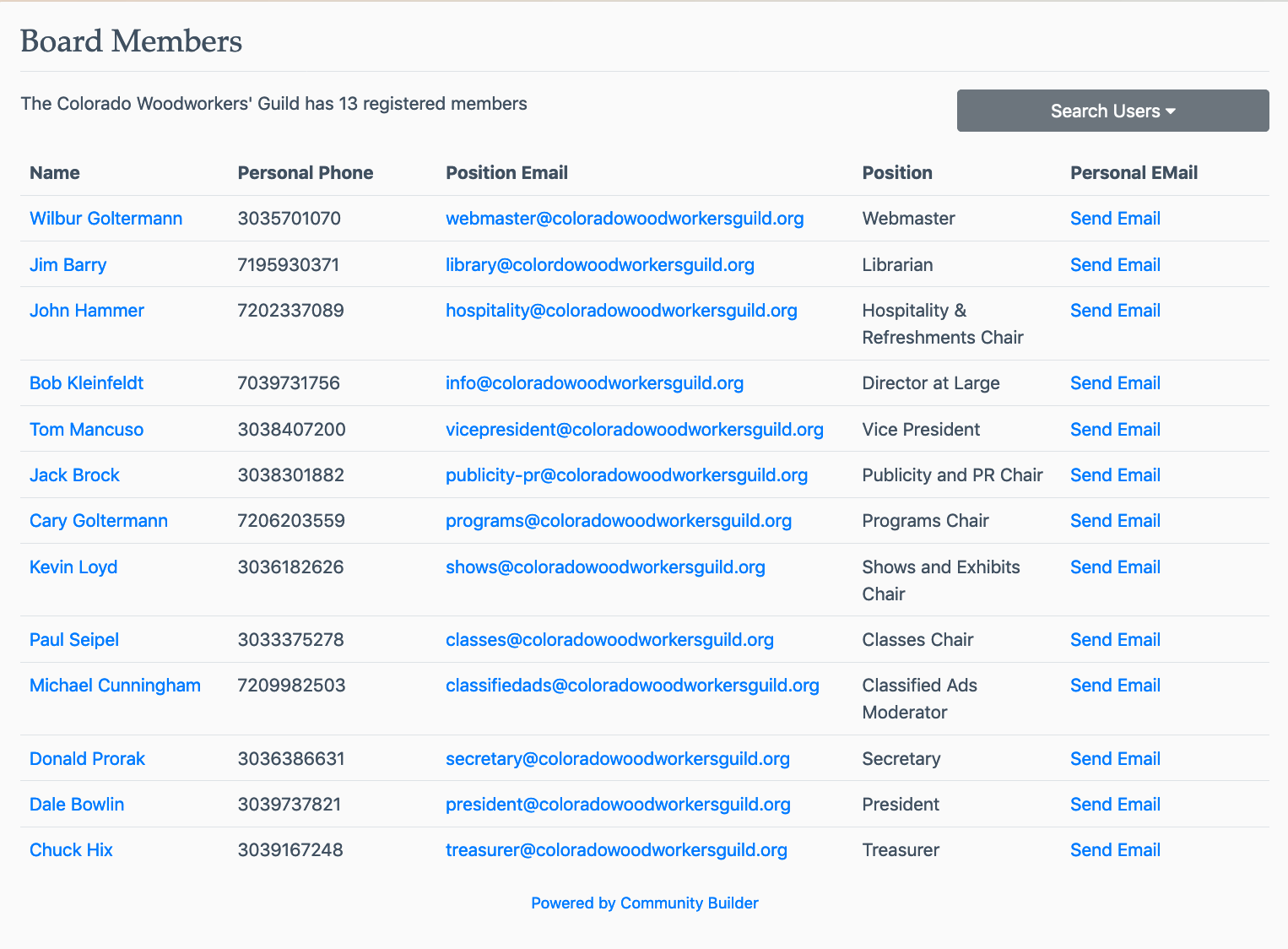The width and height of the screenshot is (1288, 949).
Task: Click the shows@ position email link
Action: (x=605, y=567)
